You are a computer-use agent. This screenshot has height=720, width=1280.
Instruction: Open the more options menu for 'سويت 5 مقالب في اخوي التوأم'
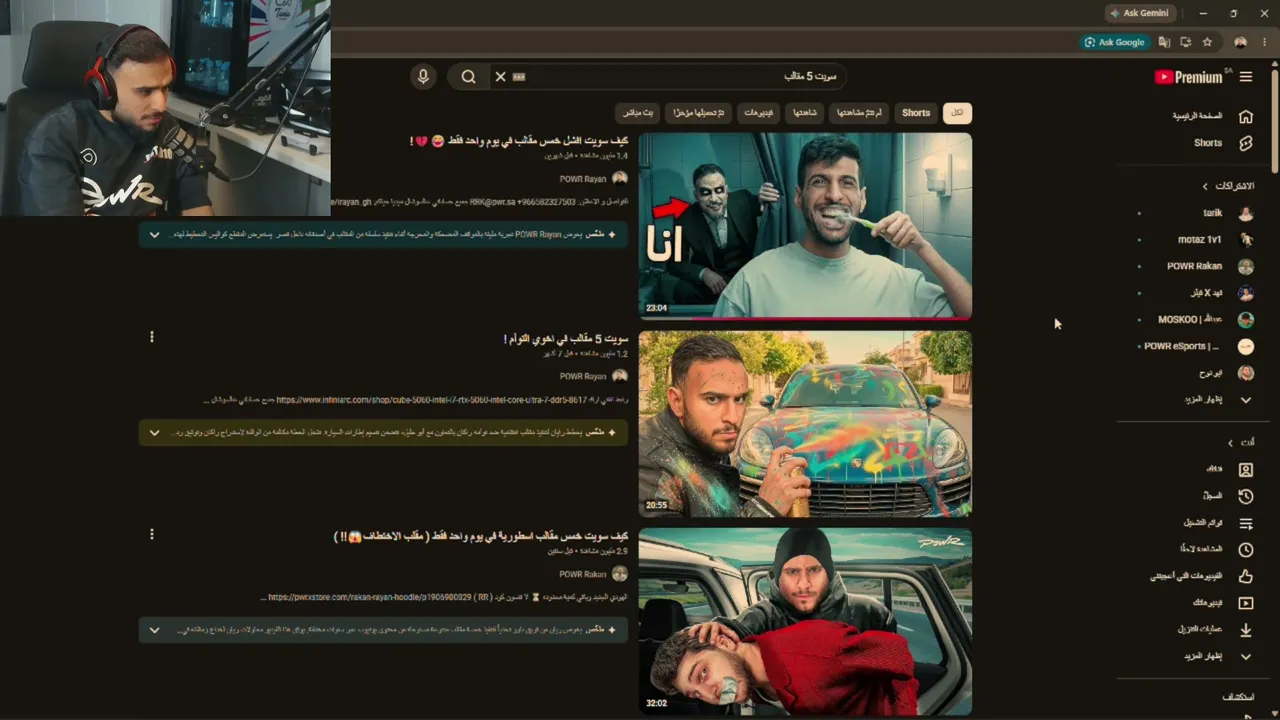152,337
